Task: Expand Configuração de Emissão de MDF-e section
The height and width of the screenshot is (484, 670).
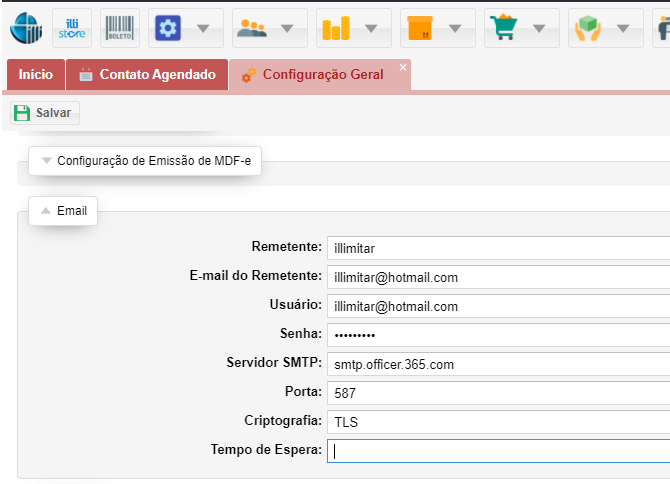Action: (x=145, y=160)
